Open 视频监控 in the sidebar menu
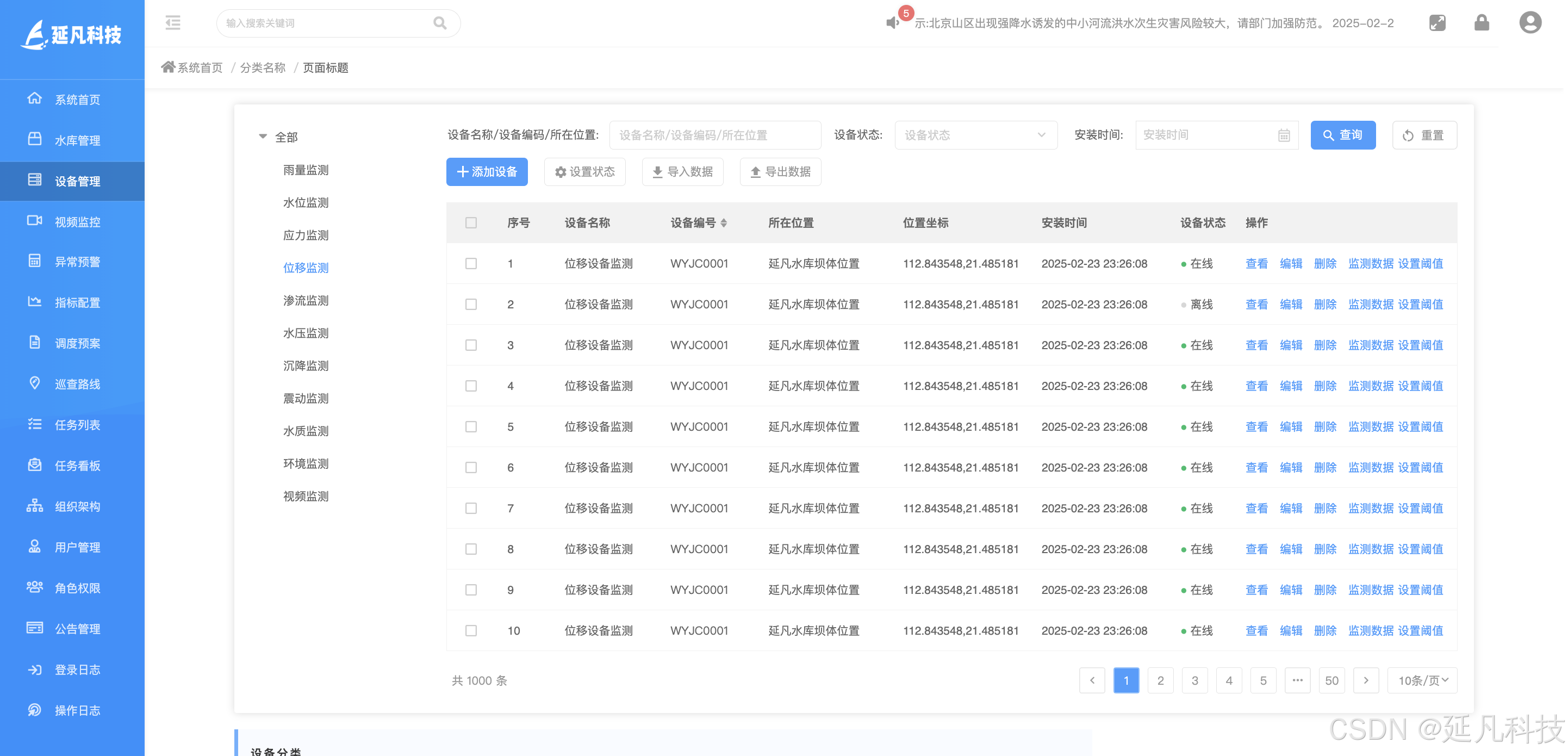The width and height of the screenshot is (1568, 756). click(x=77, y=221)
